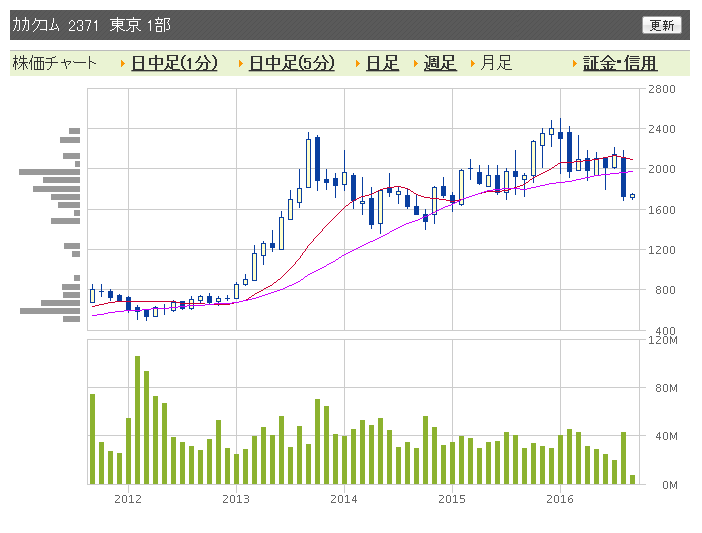Click the 株価チャート heading text

(x=54, y=63)
